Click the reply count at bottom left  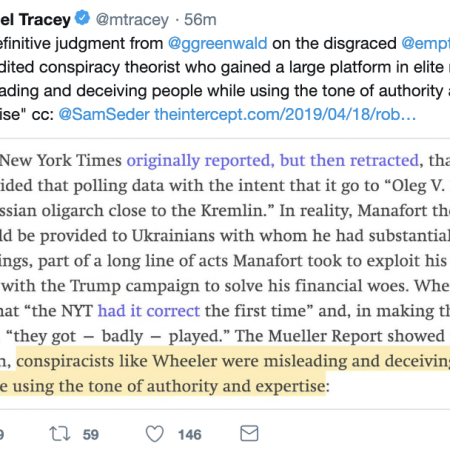[2, 435]
